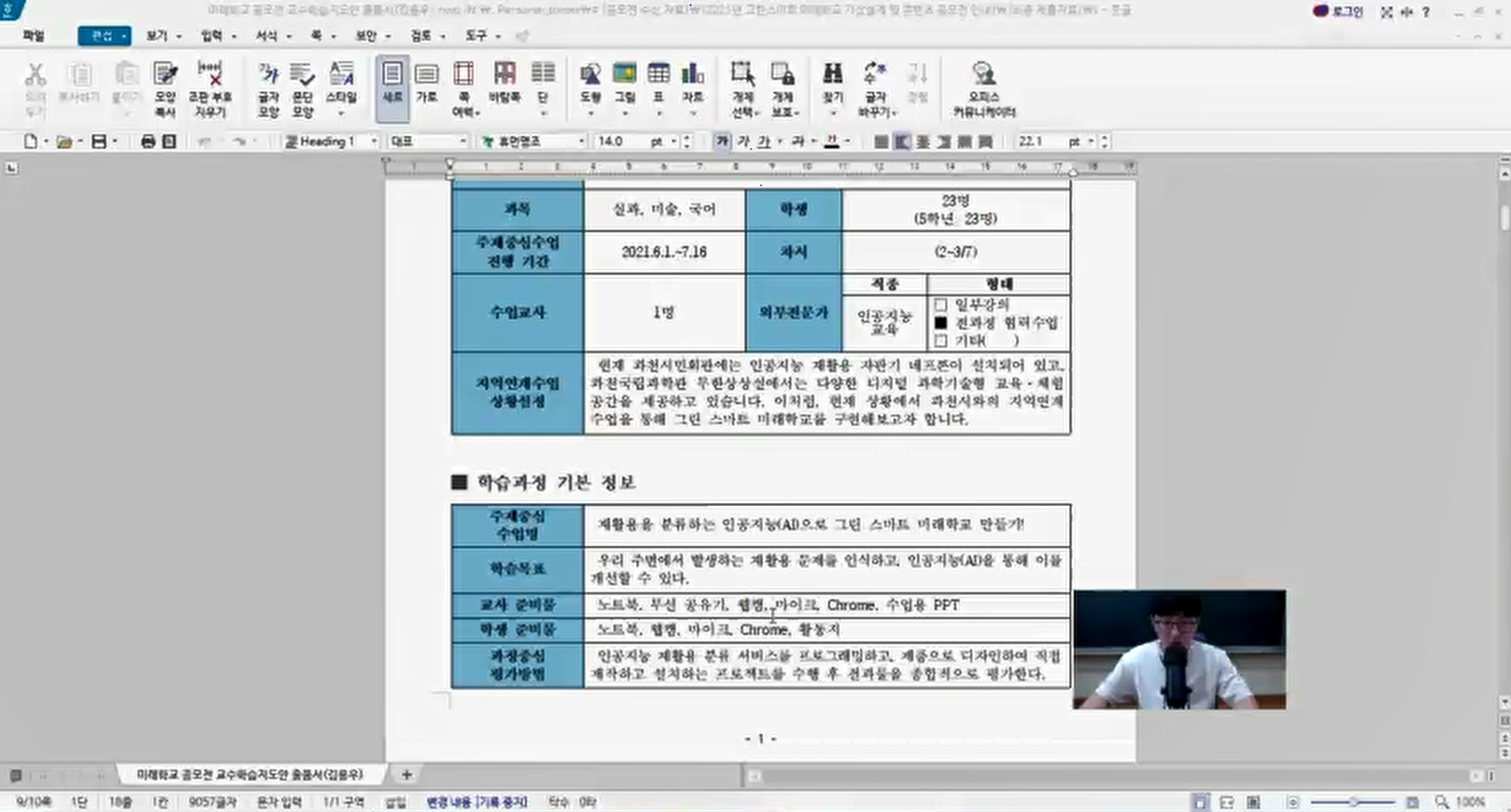Toggle underline 가 formatting button

tap(764, 141)
